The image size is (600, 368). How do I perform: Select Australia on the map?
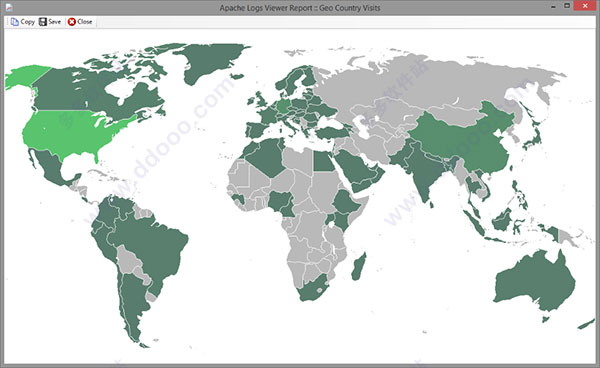(x=534, y=281)
